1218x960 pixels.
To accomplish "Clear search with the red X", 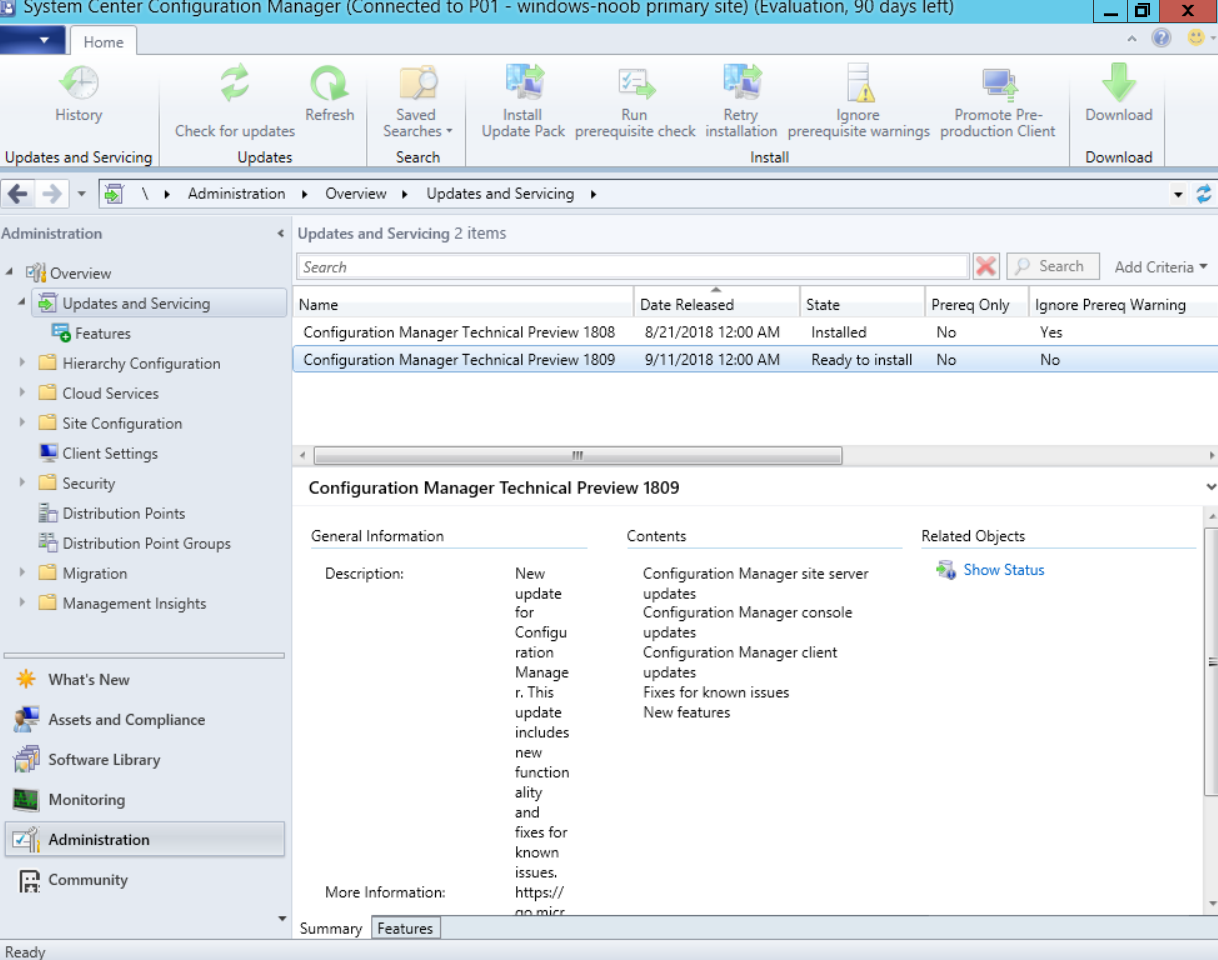I will pyautogui.click(x=986, y=266).
